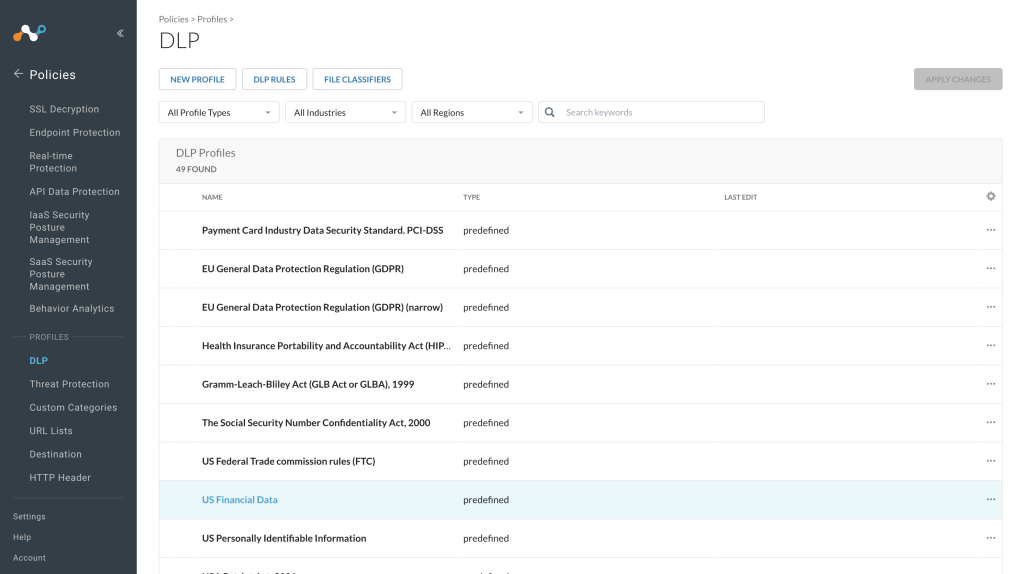This screenshot has height=574, width=1024.
Task: Open Help in sidebar
Action: (x=22, y=537)
